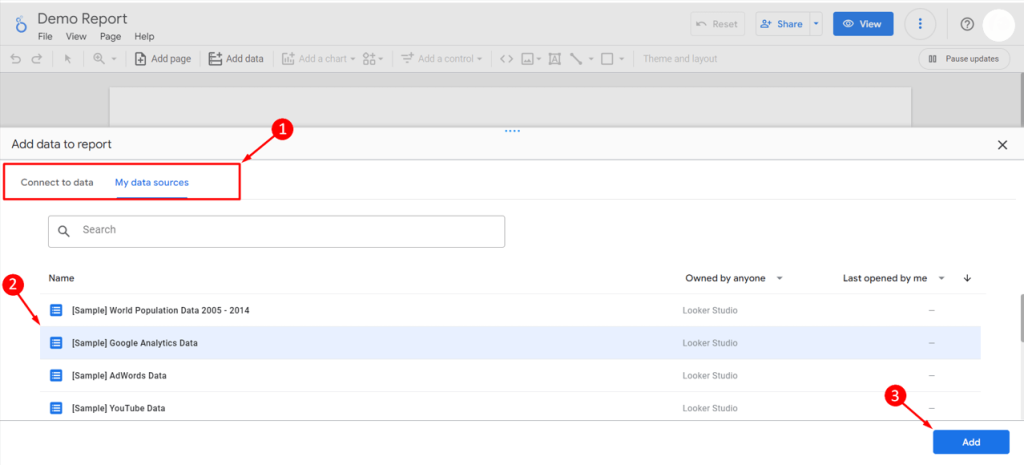
Task: Open the zoom magnifier tool
Action: pyautogui.click(x=99, y=59)
